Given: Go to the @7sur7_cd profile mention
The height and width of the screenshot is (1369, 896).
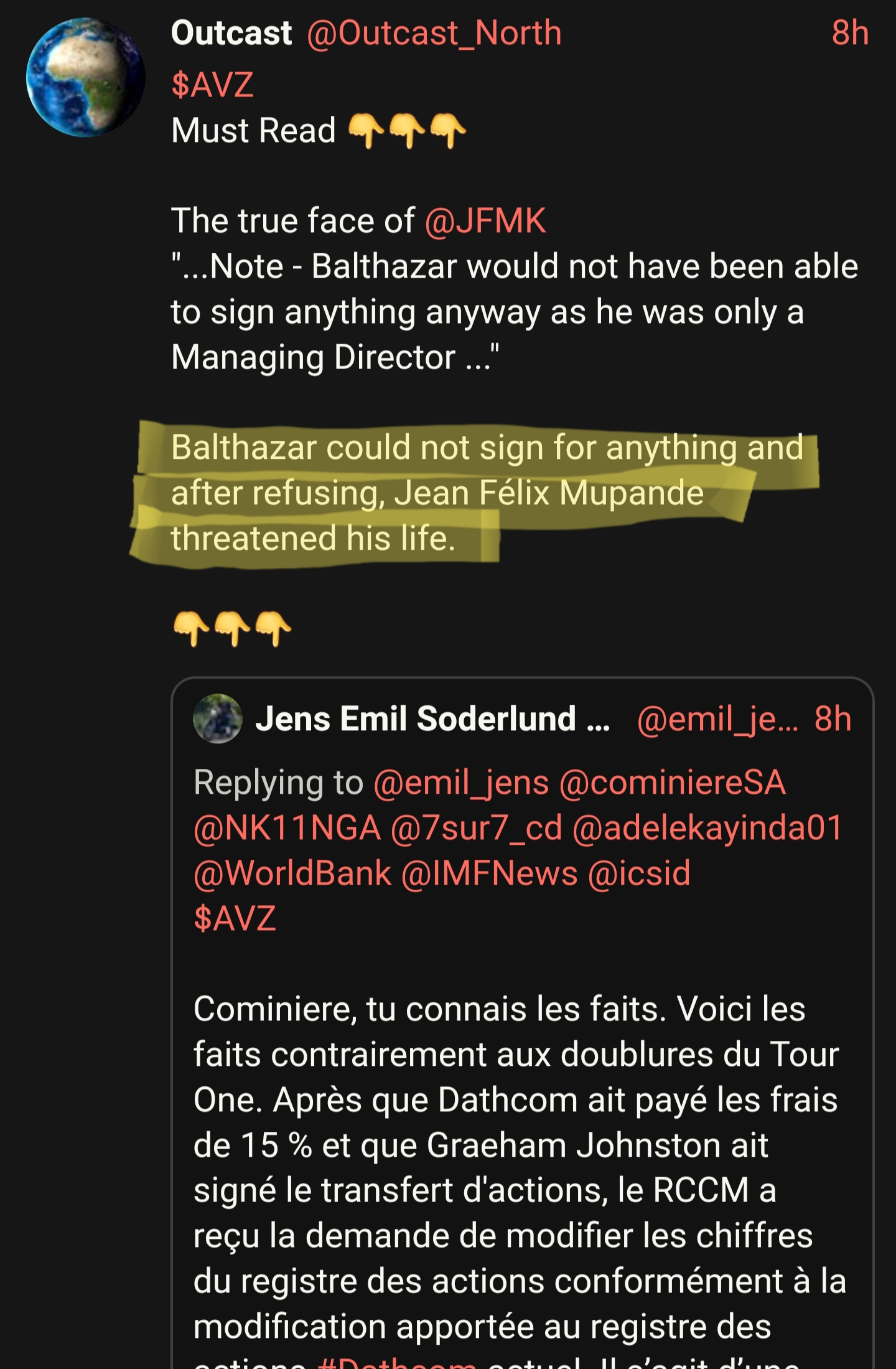Looking at the screenshot, I should (476, 828).
